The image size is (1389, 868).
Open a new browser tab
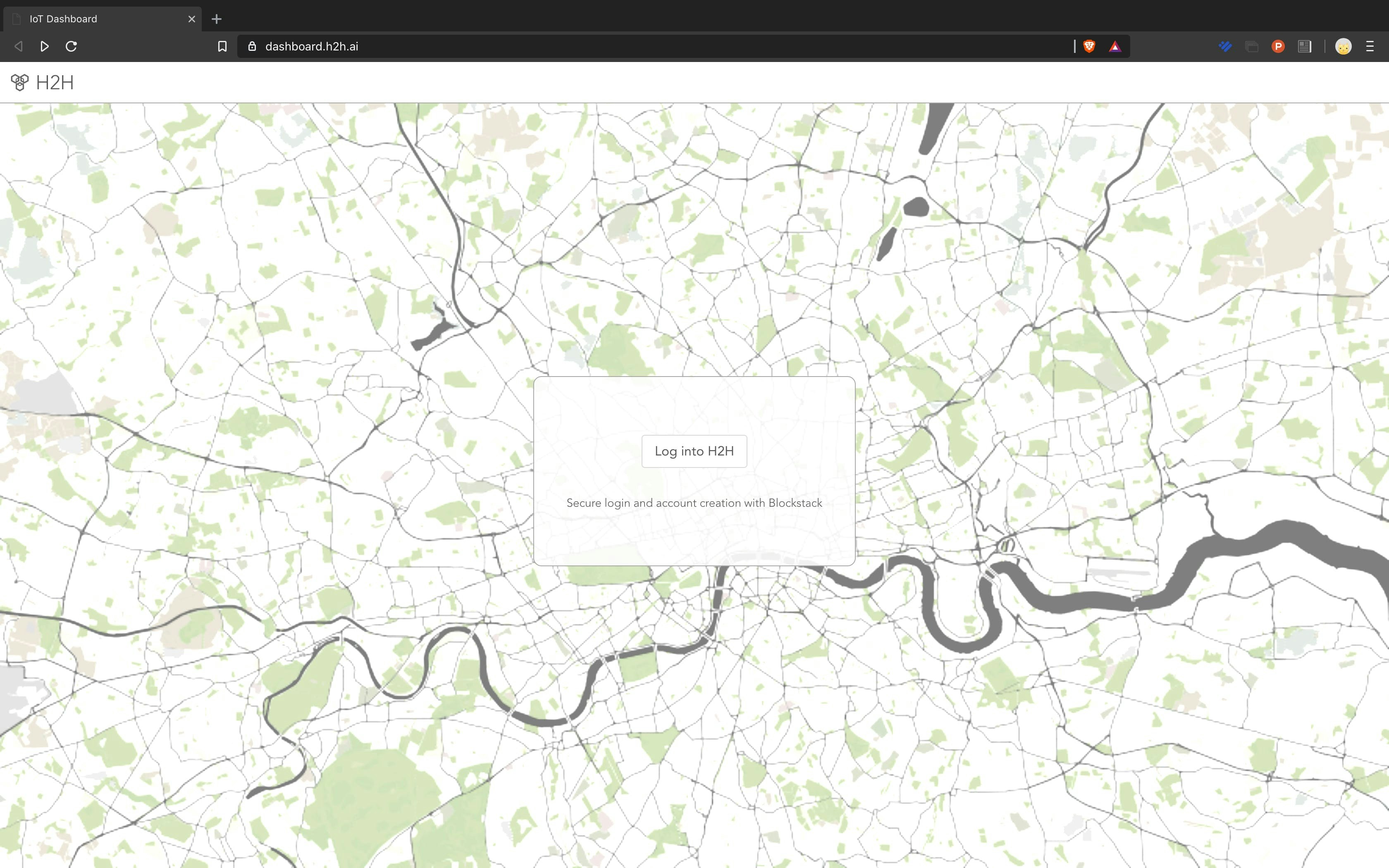(216, 19)
